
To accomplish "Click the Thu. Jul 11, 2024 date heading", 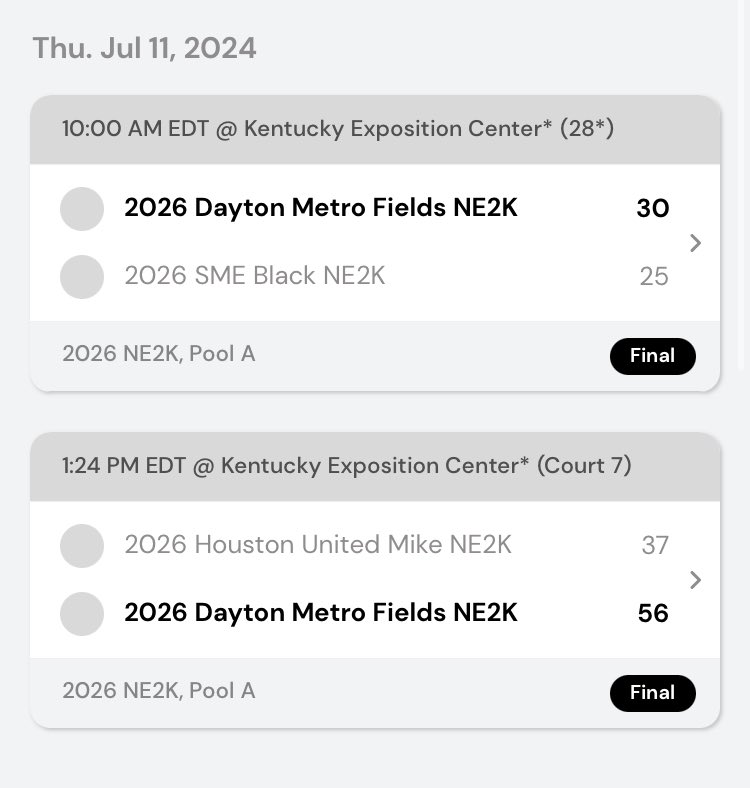I will point(144,48).
